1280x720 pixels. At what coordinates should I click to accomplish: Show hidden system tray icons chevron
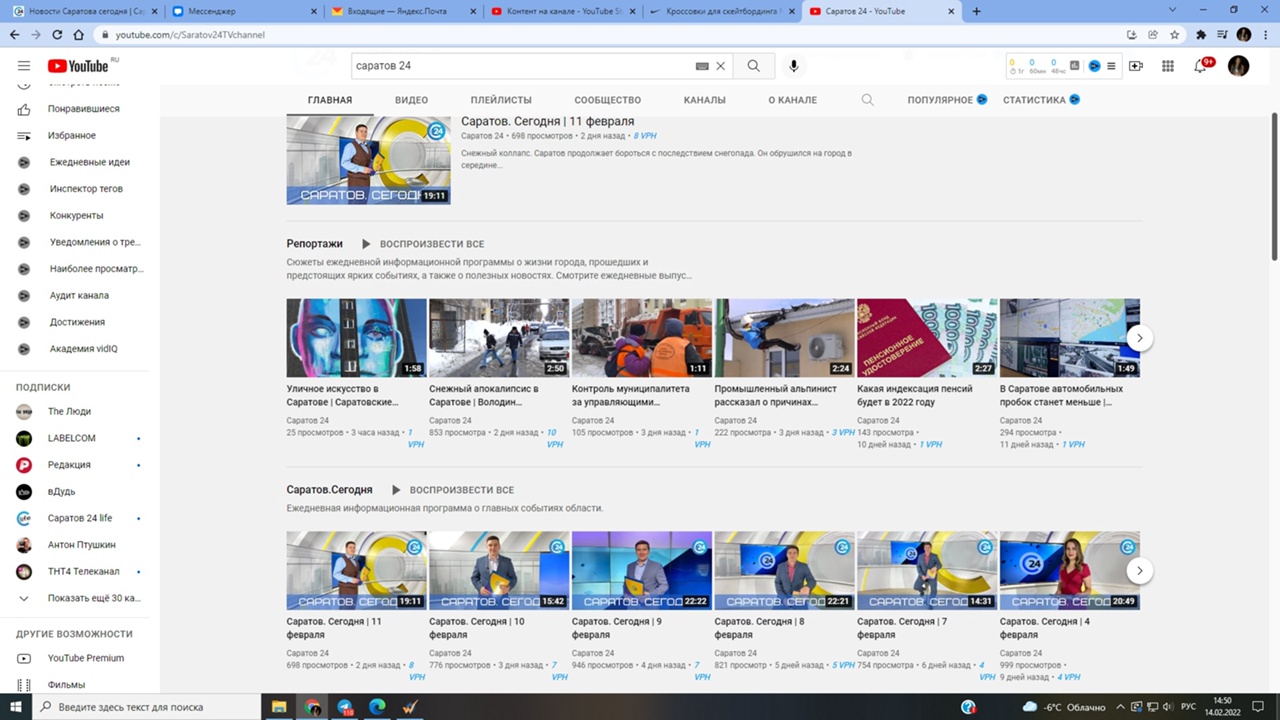[x=1120, y=707]
